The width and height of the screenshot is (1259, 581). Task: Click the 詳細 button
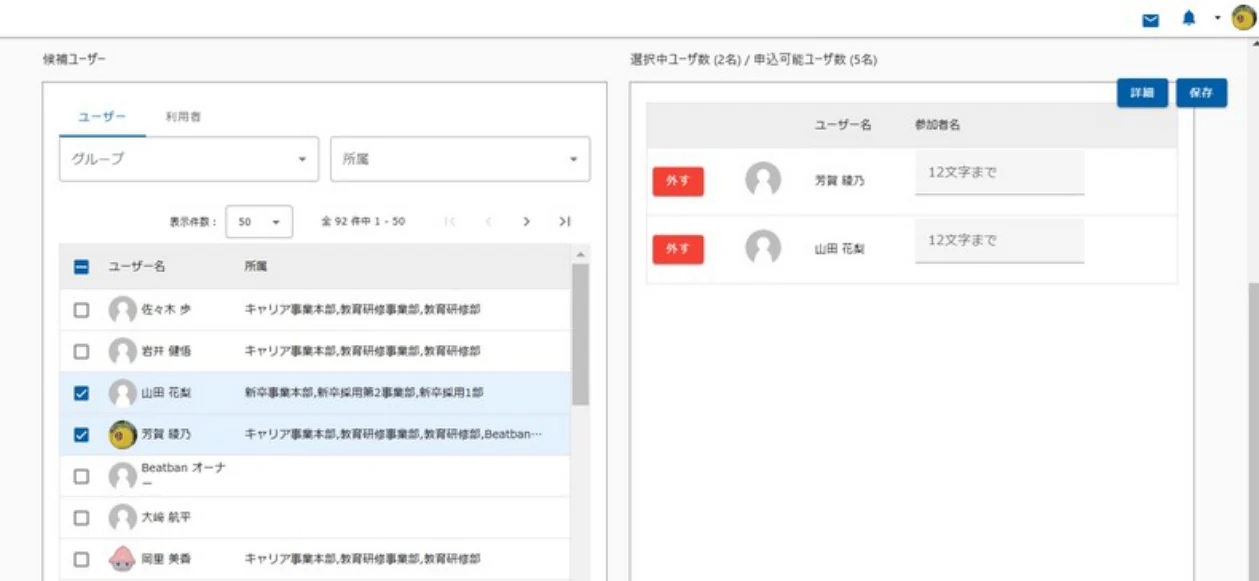[1142, 93]
